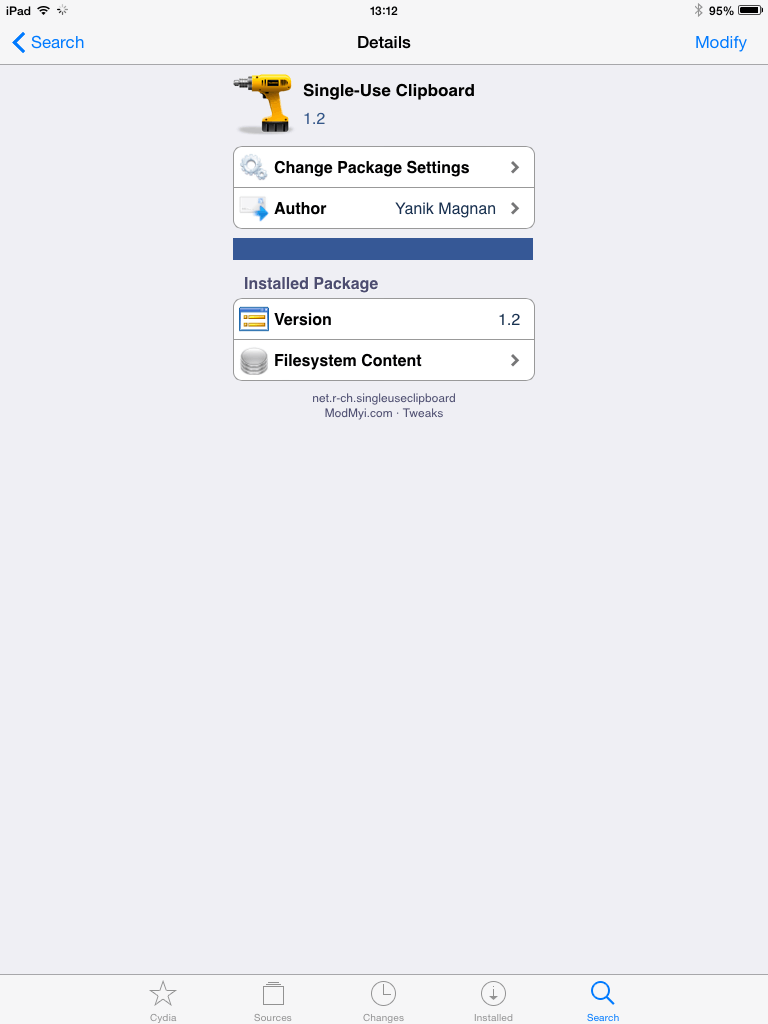768x1024 pixels.
Task: Open the Author row chevron
Action: pyautogui.click(x=515, y=208)
